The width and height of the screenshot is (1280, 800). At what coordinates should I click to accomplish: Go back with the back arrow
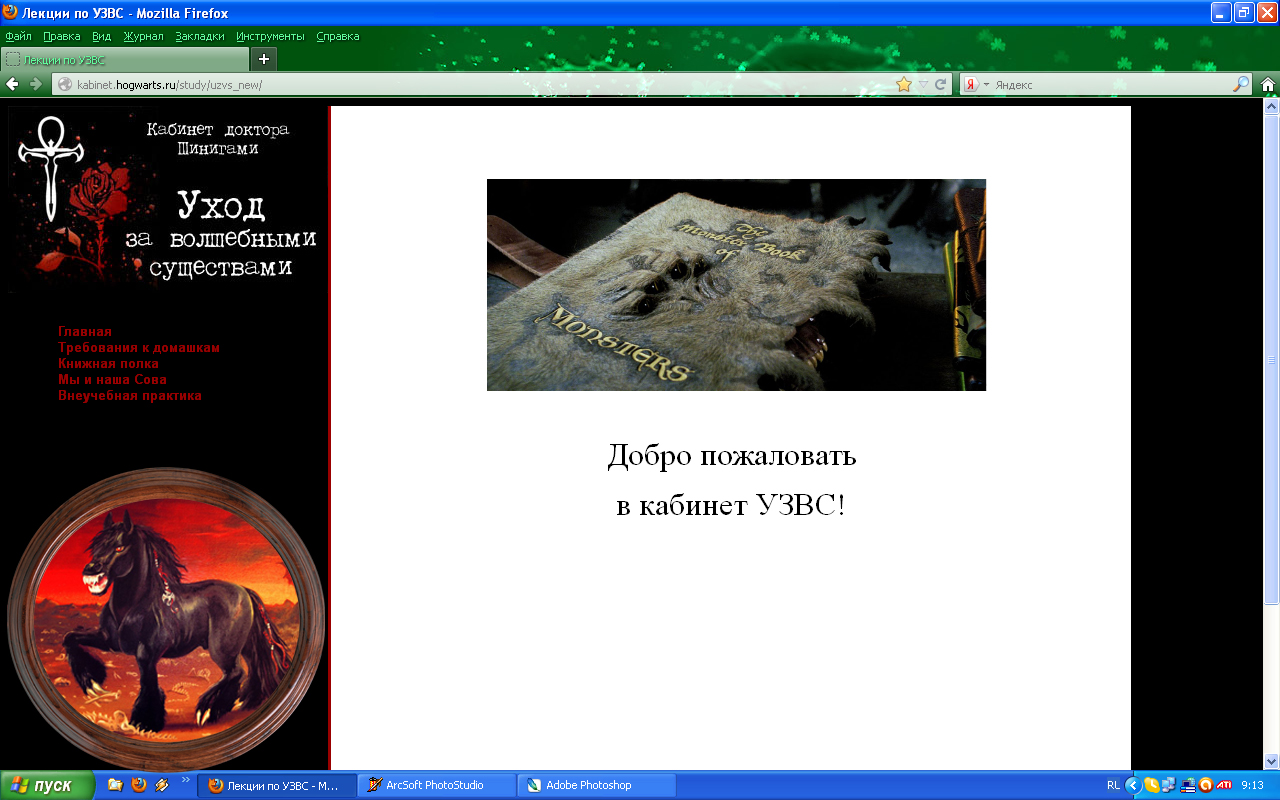coord(13,84)
